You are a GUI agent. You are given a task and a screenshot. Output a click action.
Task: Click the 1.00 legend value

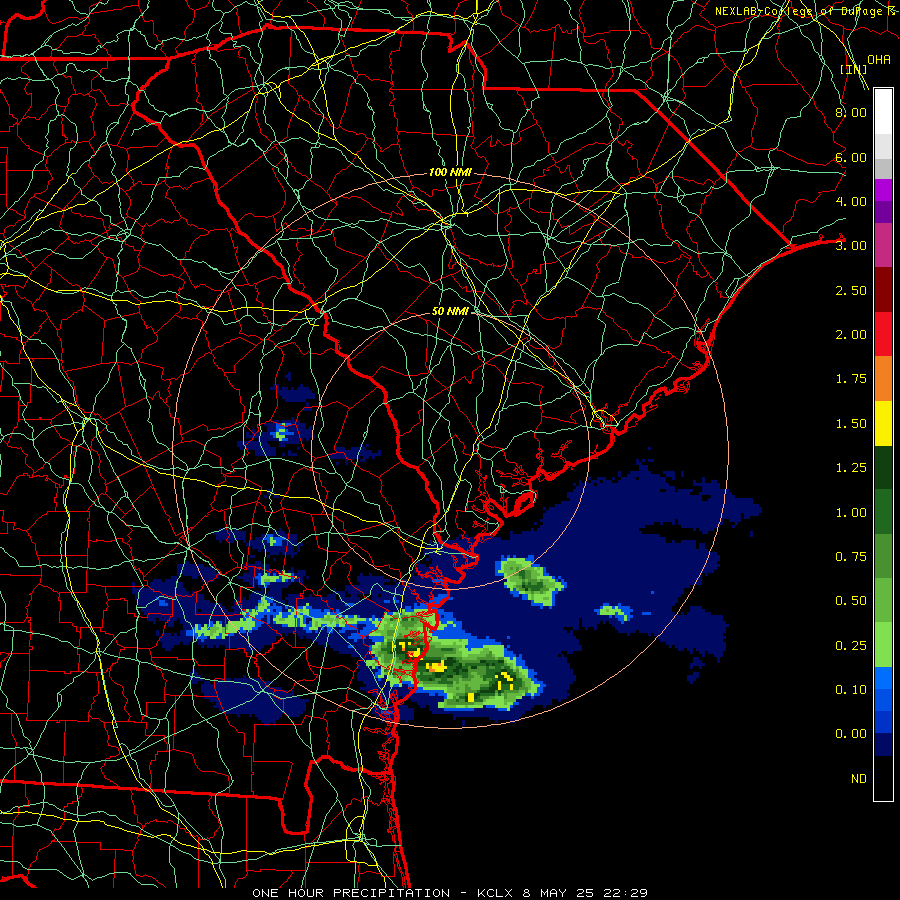[x=851, y=513]
